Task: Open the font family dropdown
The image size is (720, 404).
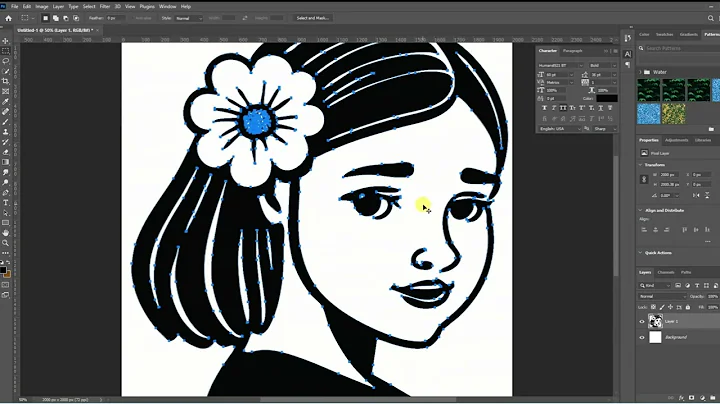Action: (x=560, y=66)
